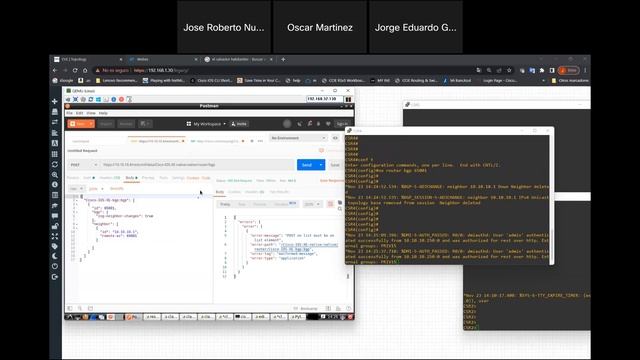
Task: Click the search response magnifier icon
Action: 340,209
